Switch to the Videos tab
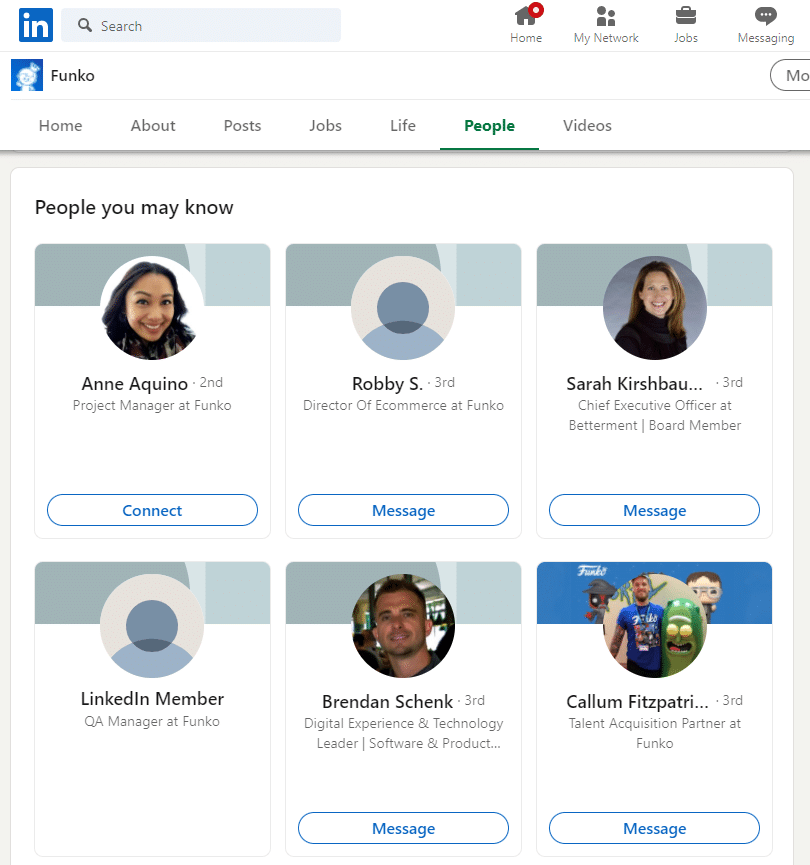 587,126
